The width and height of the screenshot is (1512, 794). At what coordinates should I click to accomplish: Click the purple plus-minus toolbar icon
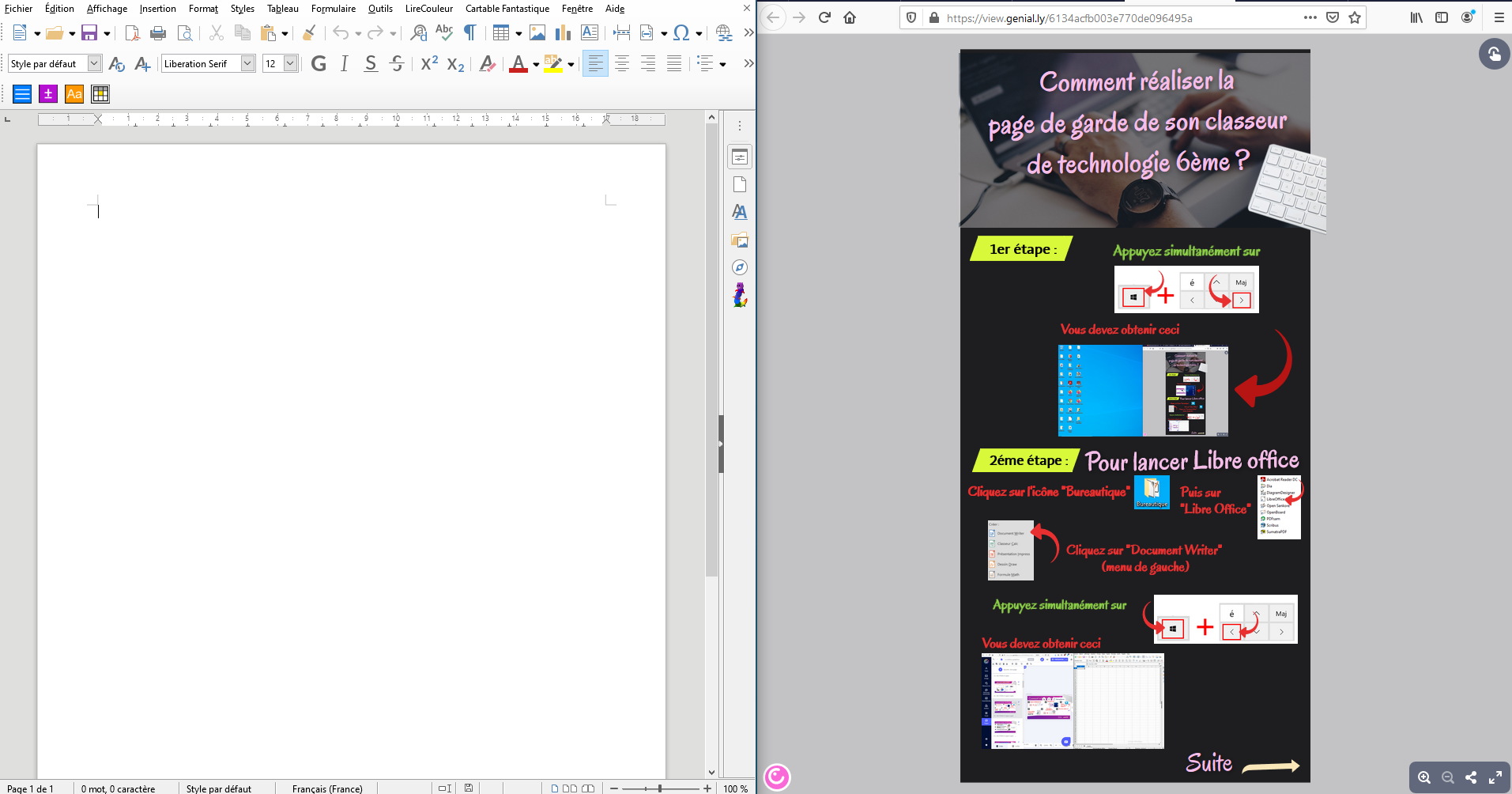point(48,94)
